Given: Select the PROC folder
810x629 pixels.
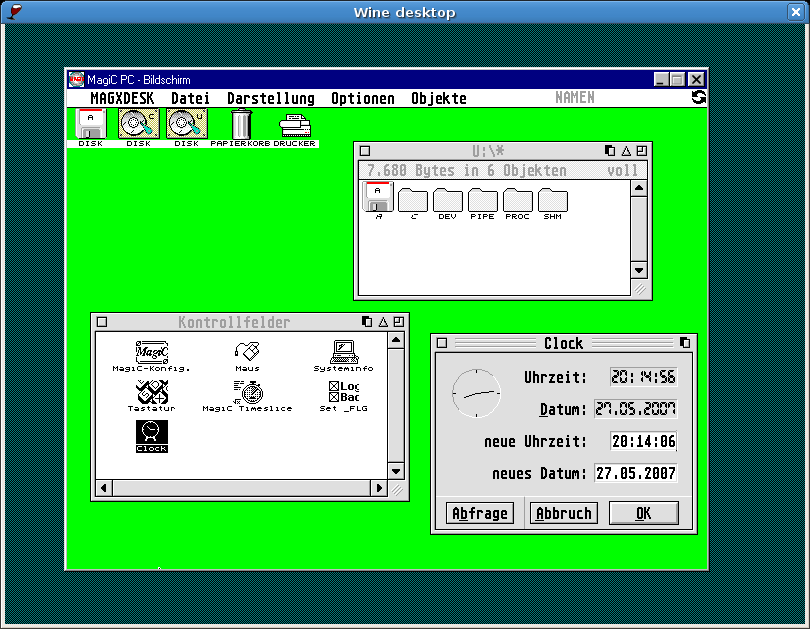Looking at the screenshot, I should pyautogui.click(x=518, y=204).
